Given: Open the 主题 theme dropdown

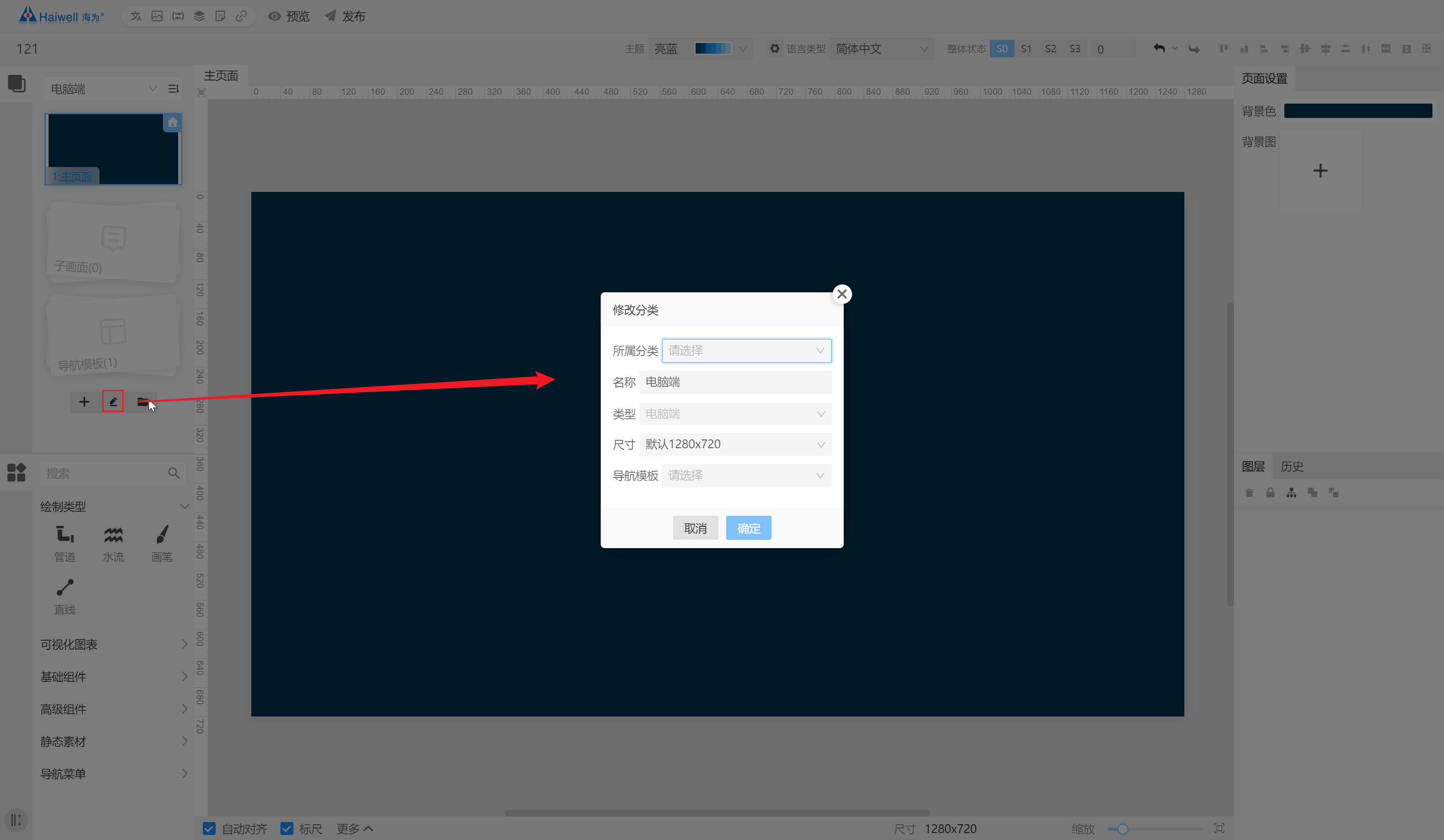Looking at the screenshot, I should click(x=700, y=49).
